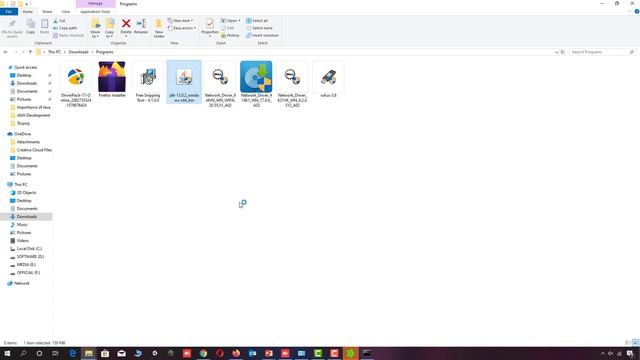Select Music under This PC
The width and height of the screenshot is (640, 360).
click(x=22, y=224)
